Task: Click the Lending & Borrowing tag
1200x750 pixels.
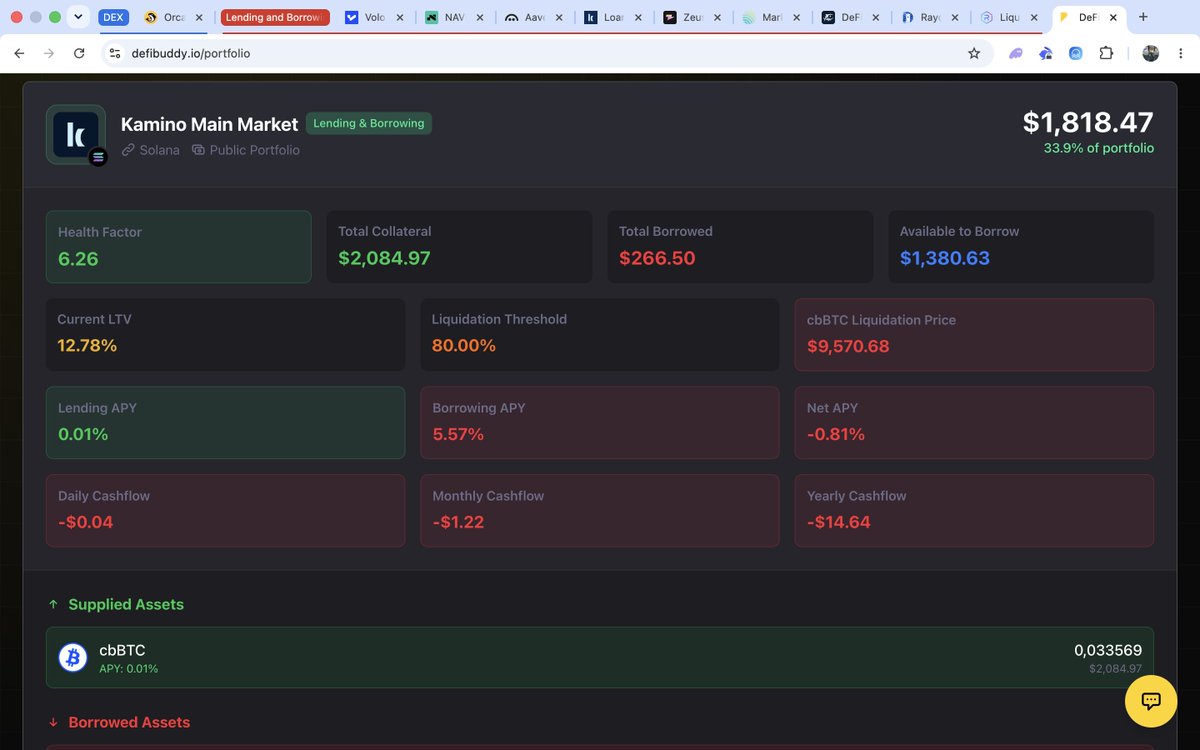Action: coord(369,123)
